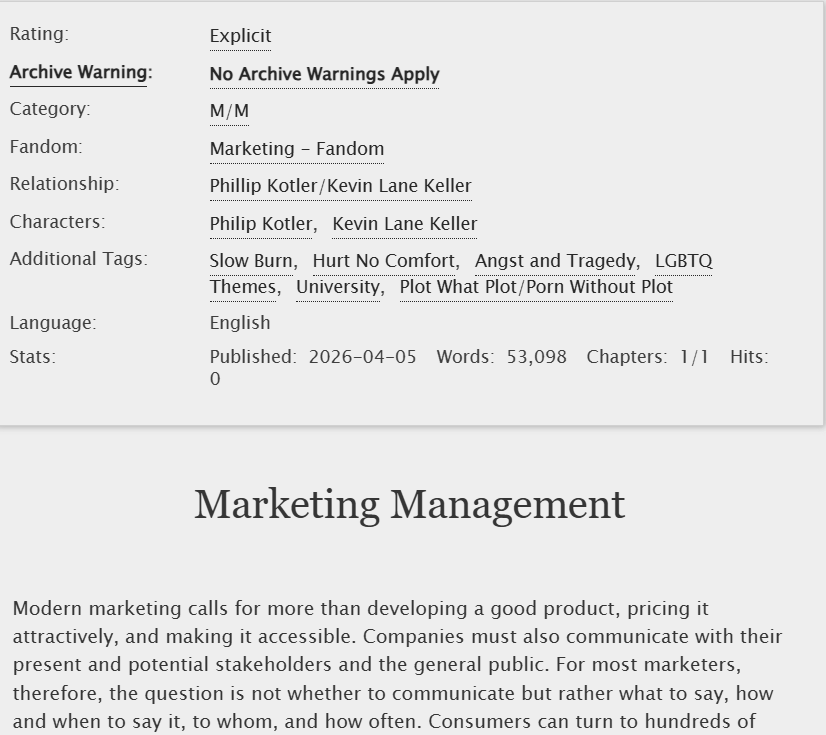Open the Hurt No Comfort tag
This screenshot has width=826, height=735.
[x=384, y=261]
